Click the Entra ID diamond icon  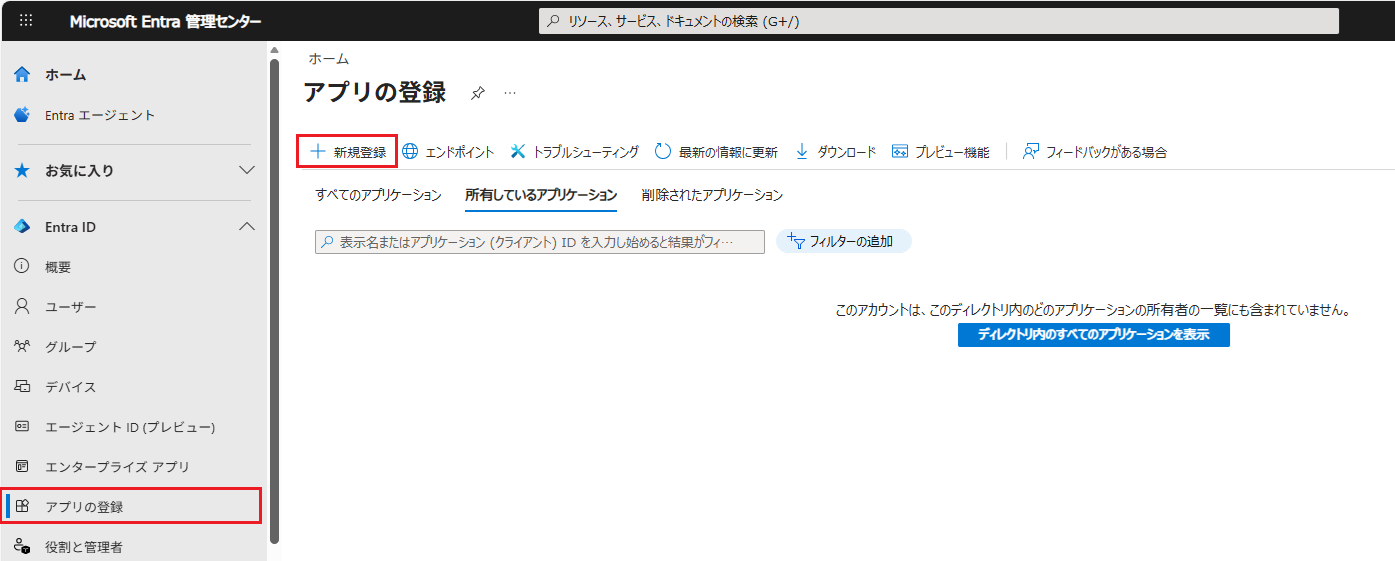click(x=22, y=227)
